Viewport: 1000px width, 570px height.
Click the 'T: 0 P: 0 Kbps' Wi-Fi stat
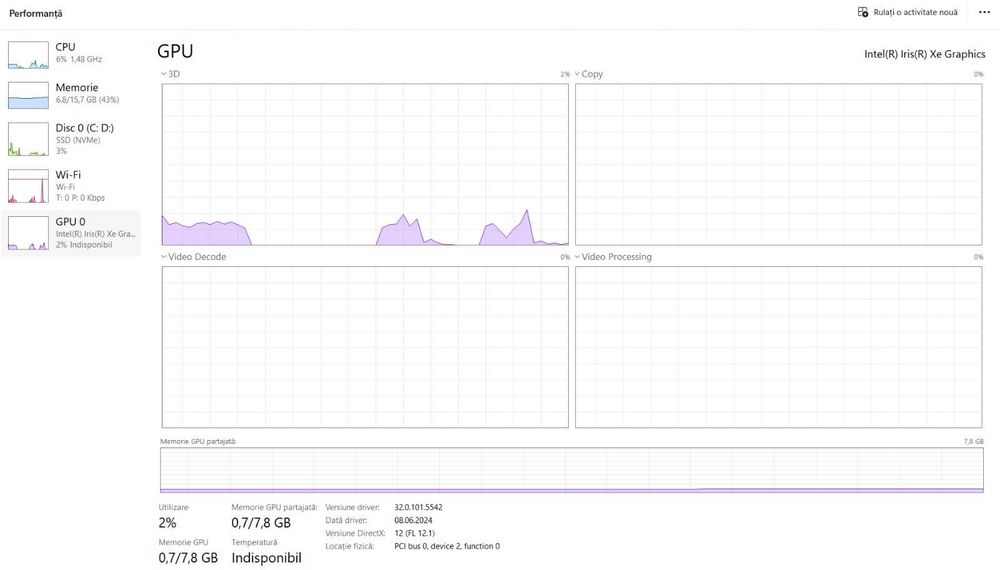pos(80,198)
